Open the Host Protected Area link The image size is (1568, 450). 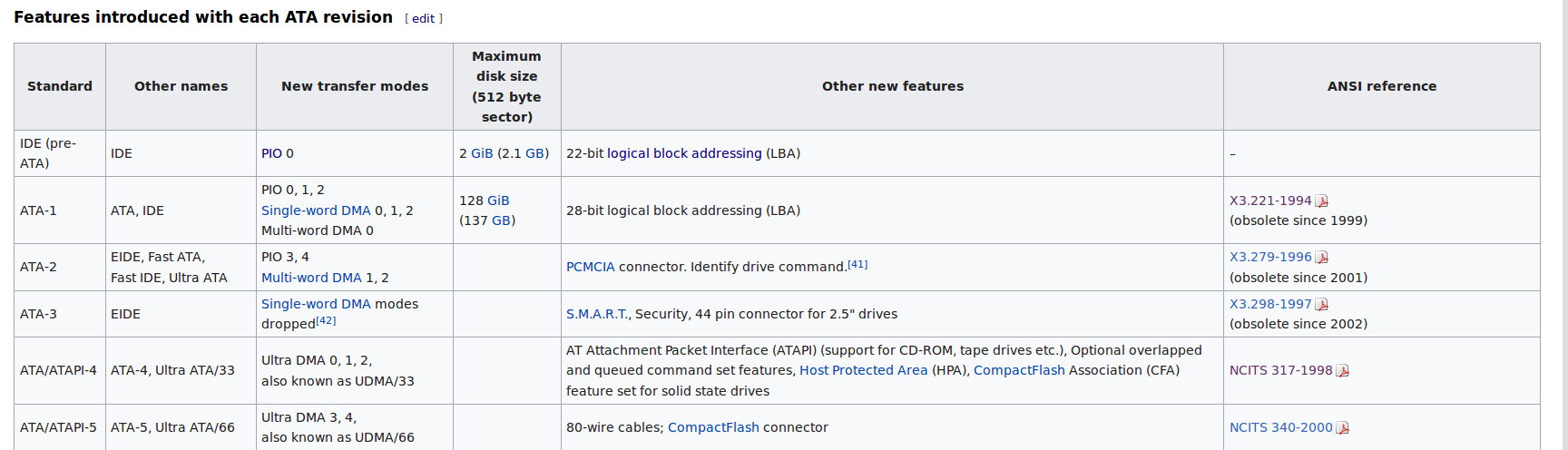[x=863, y=370]
